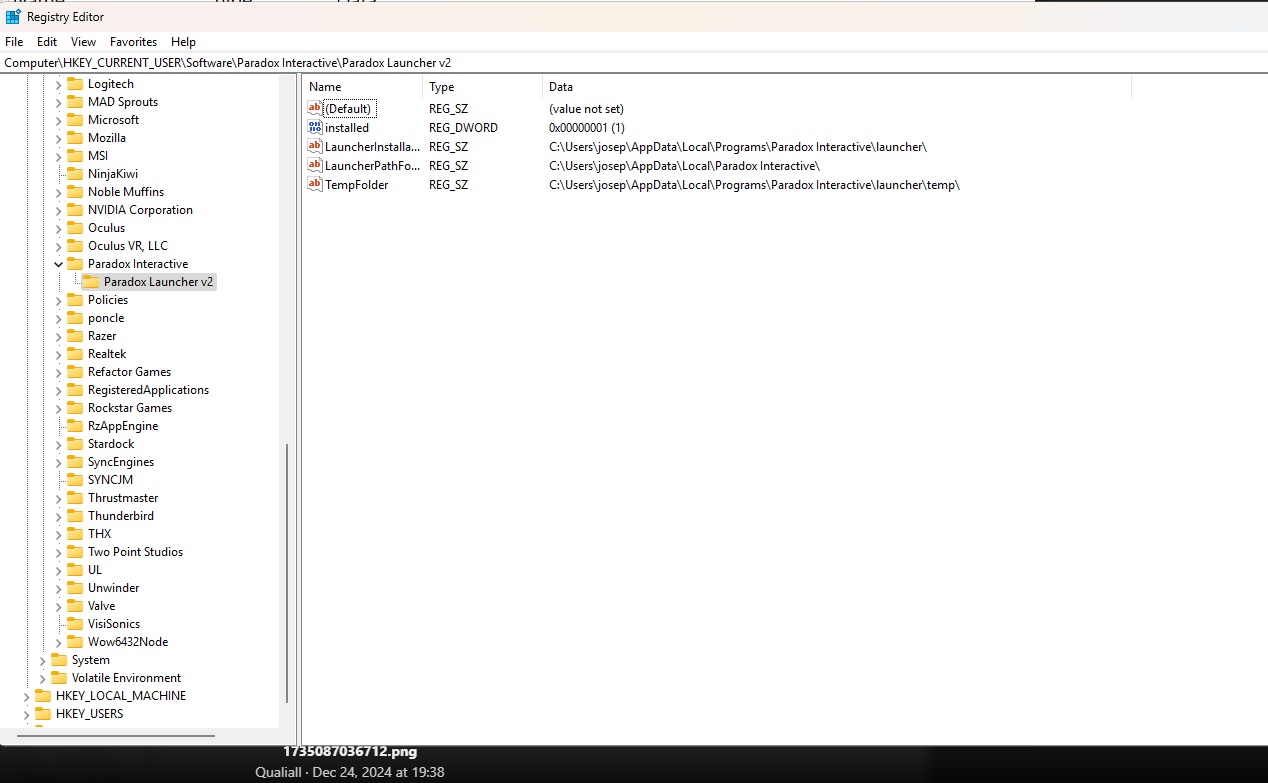Viewport: 1268px width, 783px height.
Task: Select the Volatile Environment key
Action: 126,678
